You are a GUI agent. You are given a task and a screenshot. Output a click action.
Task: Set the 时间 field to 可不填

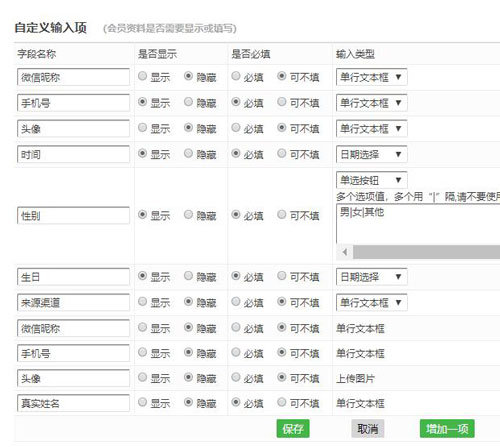(282, 153)
